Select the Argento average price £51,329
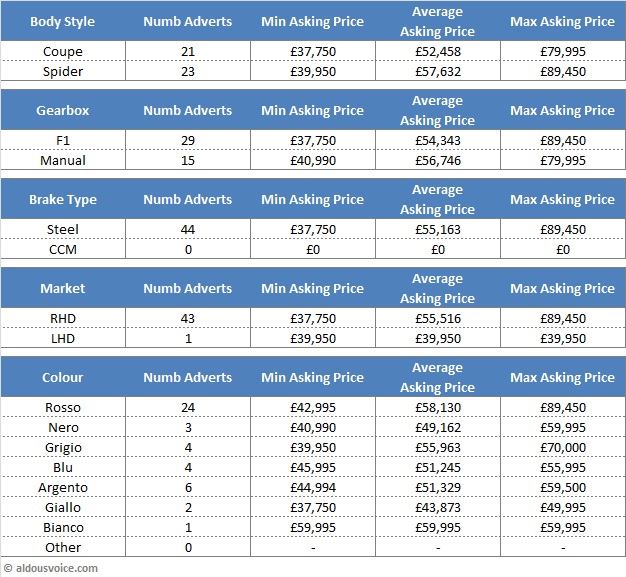 pos(437,487)
